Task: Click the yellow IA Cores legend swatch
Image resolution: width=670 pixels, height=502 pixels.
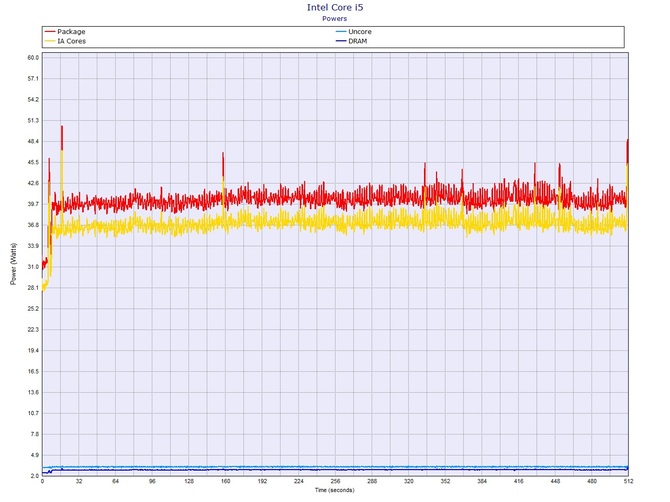Action: pos(50,41)
